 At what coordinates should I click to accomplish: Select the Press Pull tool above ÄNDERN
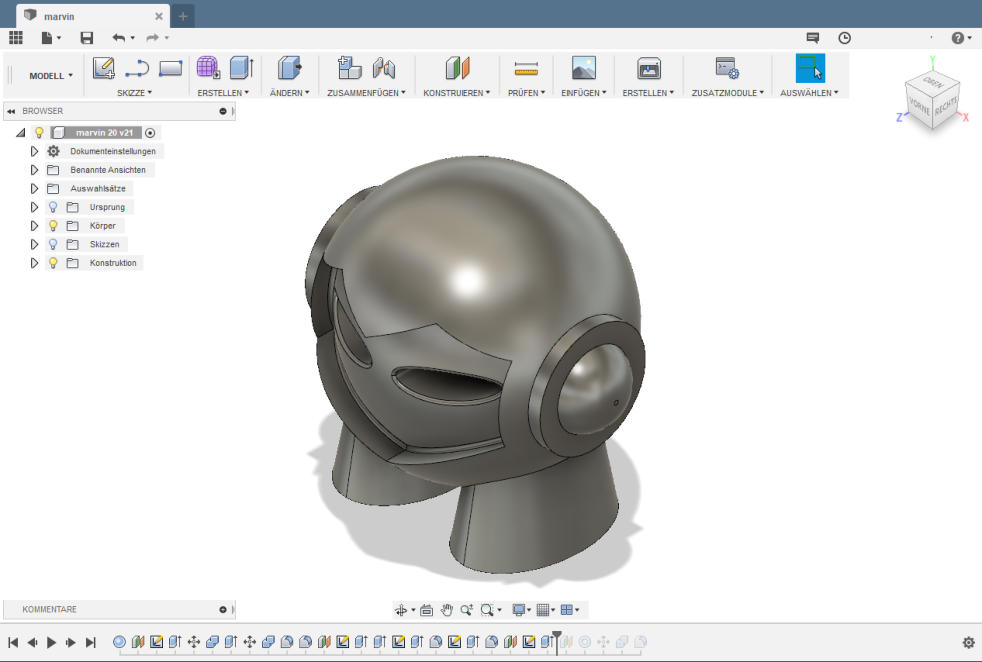tap(289, 68)
